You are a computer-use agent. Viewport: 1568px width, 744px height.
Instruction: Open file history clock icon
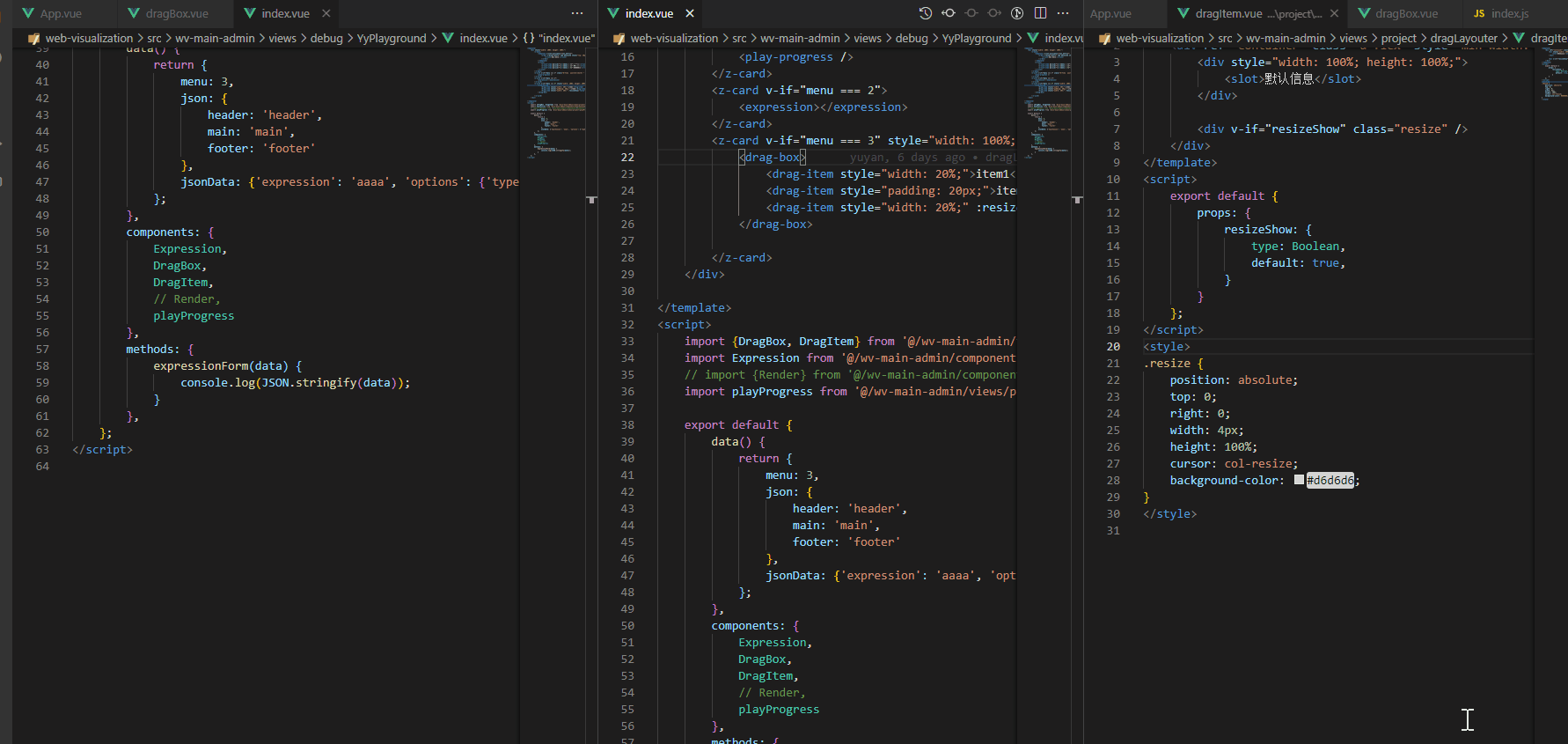(x=925, y=13)
